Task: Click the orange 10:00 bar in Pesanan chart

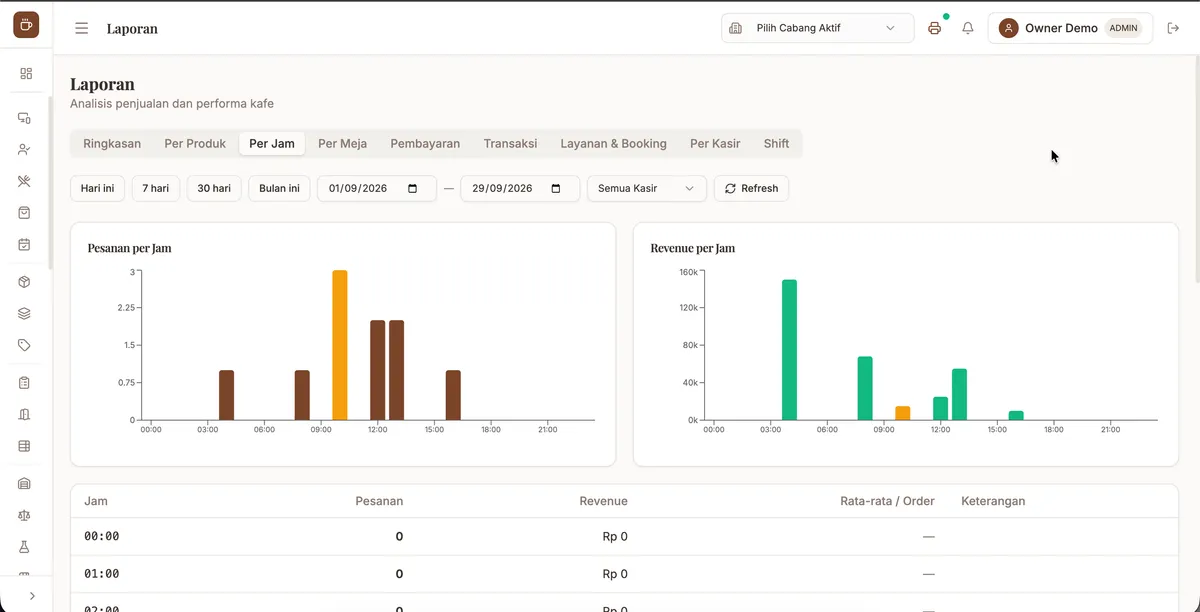Action: pyautogui.click(x=340, y=345)
